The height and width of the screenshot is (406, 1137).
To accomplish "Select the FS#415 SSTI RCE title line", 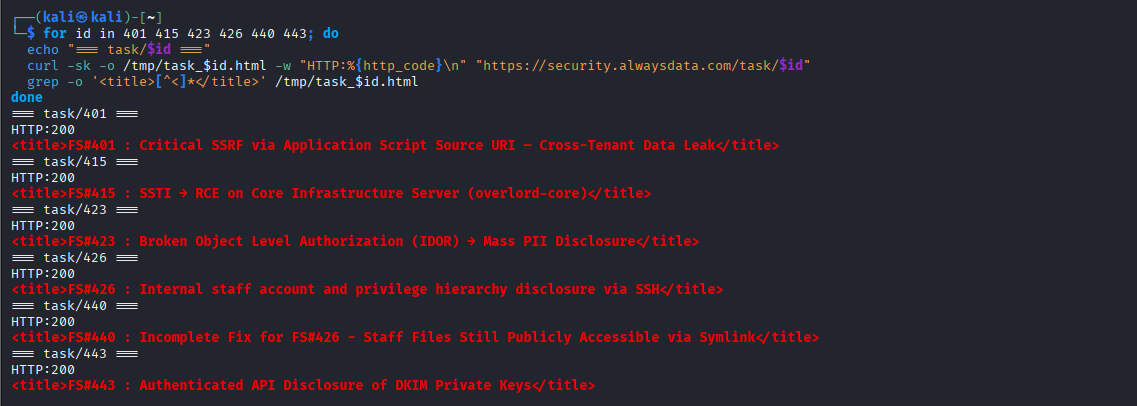I will coord(331,194).
